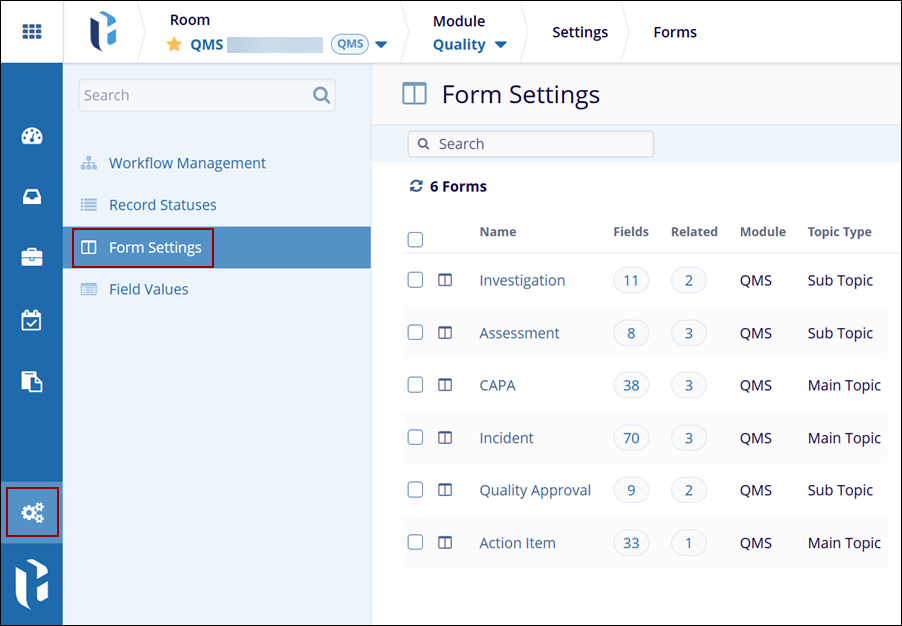Viewport: 902px width, 626px height.
Task: Open the settings gears icon
Action: click(32, 513)
